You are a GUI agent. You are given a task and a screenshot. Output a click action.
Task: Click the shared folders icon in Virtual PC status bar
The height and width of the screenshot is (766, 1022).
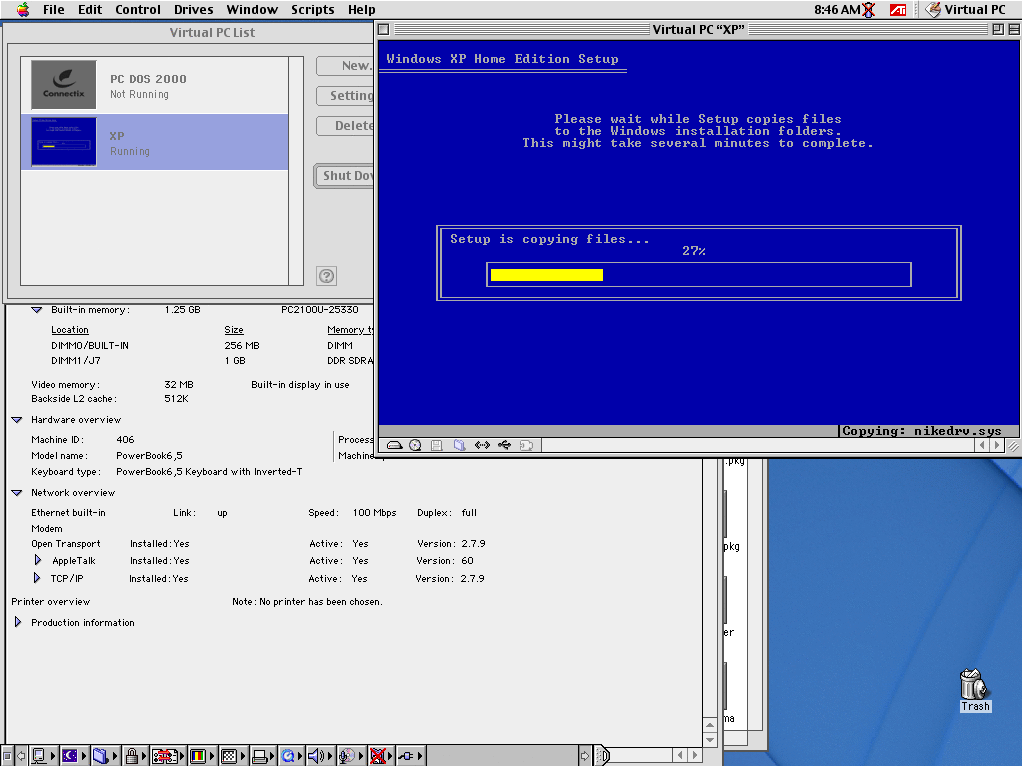[x=460, y=445]
